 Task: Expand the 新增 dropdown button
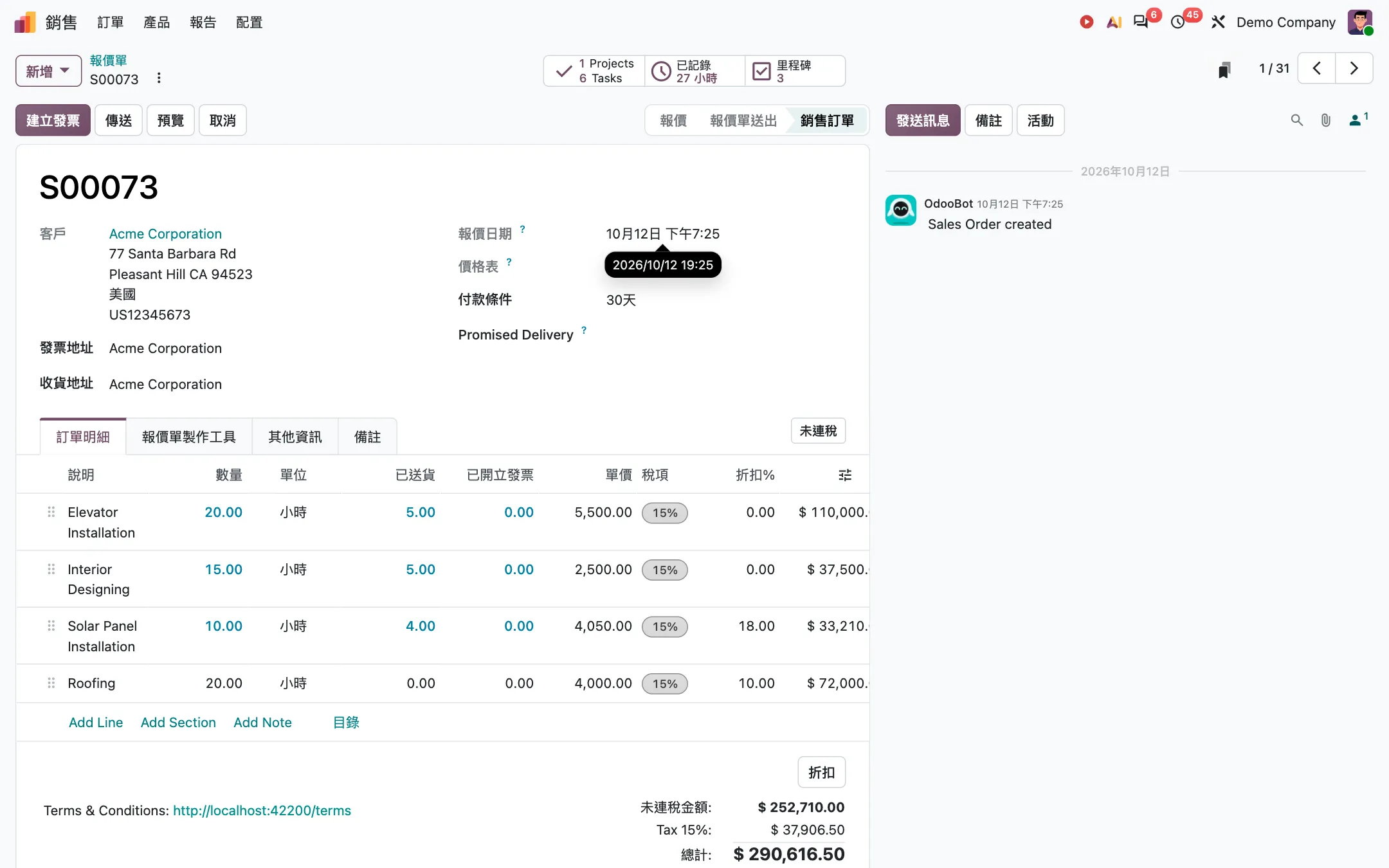[48, 71]
